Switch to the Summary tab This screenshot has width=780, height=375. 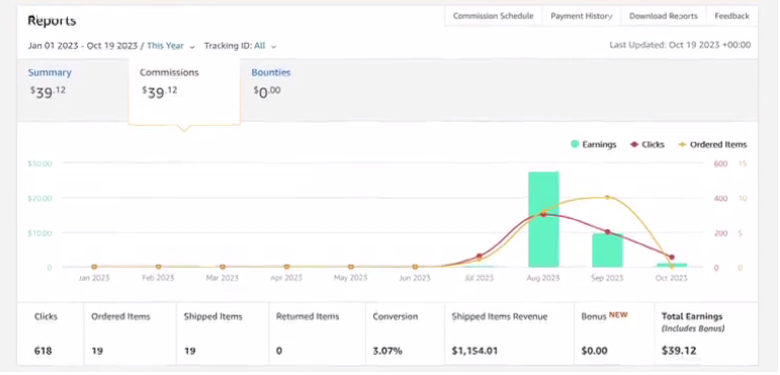(50, 73)
